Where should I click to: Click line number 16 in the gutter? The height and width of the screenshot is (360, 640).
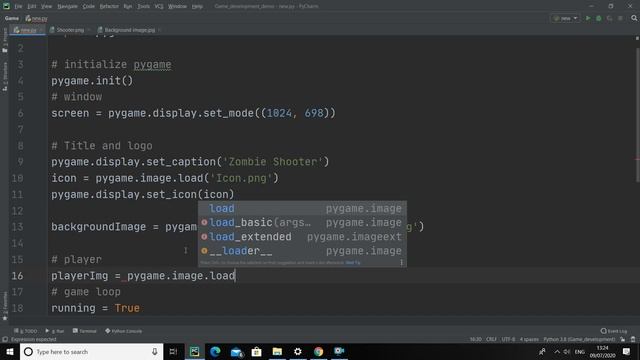pos(17,276)
